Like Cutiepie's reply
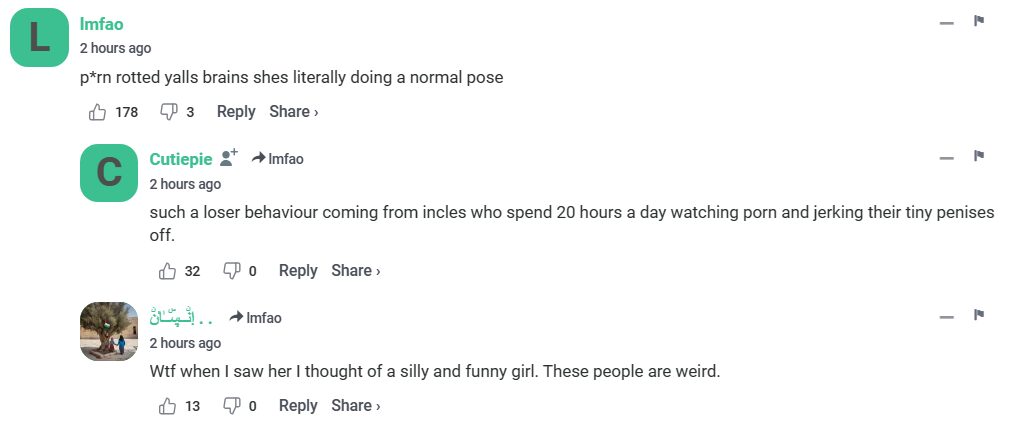Image resolution: width=1014 pixels, height=426 pixels. (167, 271)
